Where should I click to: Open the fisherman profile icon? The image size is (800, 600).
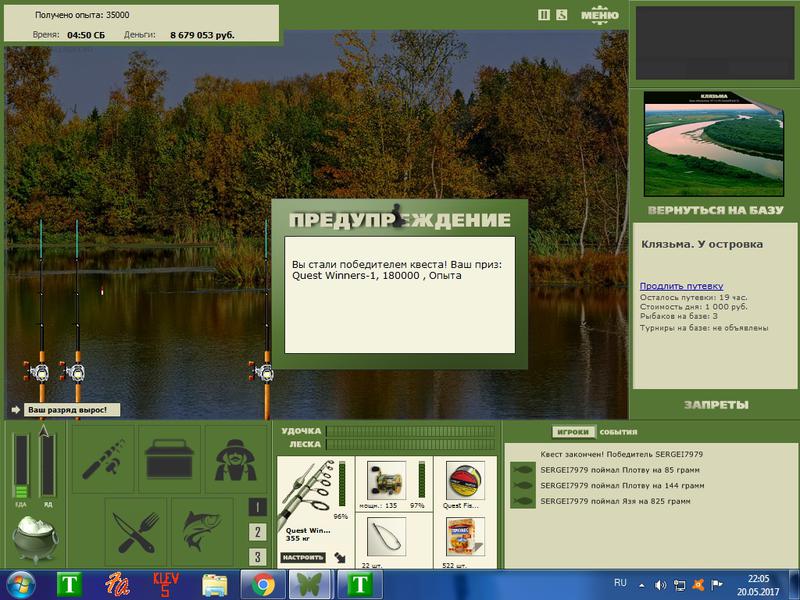pos(235,459)
